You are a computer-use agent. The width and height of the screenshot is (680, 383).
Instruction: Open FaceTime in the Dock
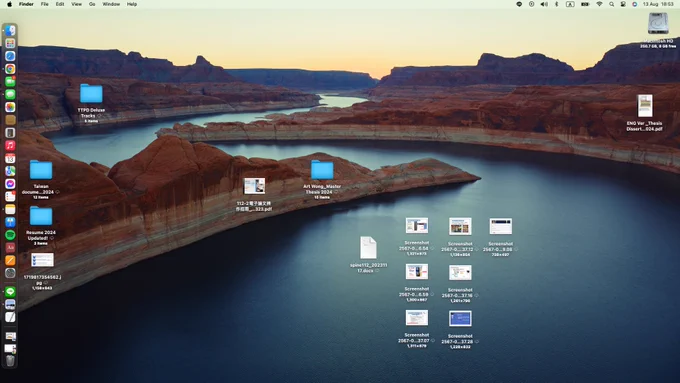tap(10, 82)
